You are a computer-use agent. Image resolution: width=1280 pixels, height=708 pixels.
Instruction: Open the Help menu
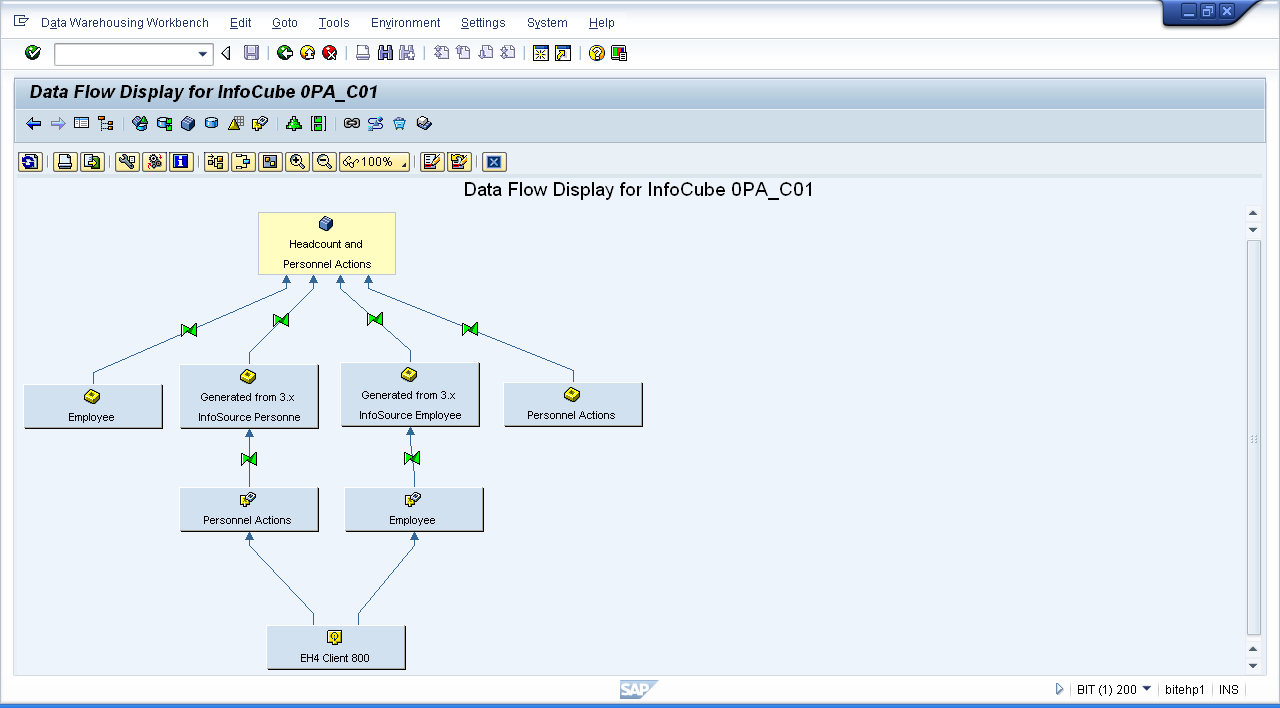[x=601, y=23]
